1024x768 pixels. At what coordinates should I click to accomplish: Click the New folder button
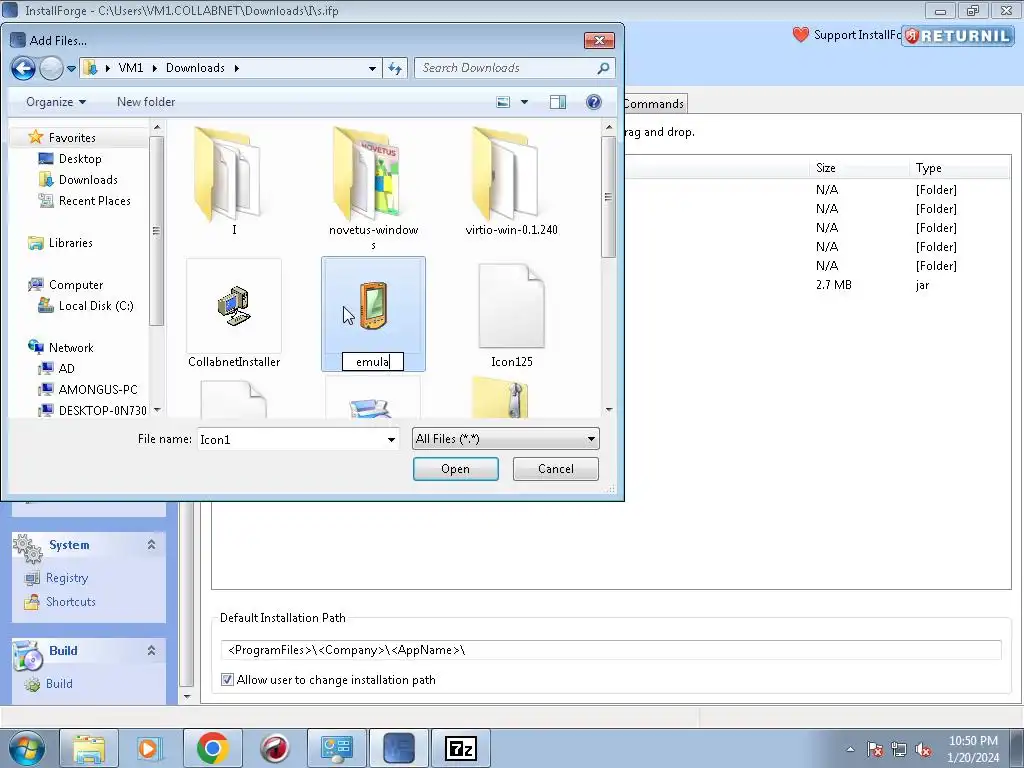click(146, 102)
